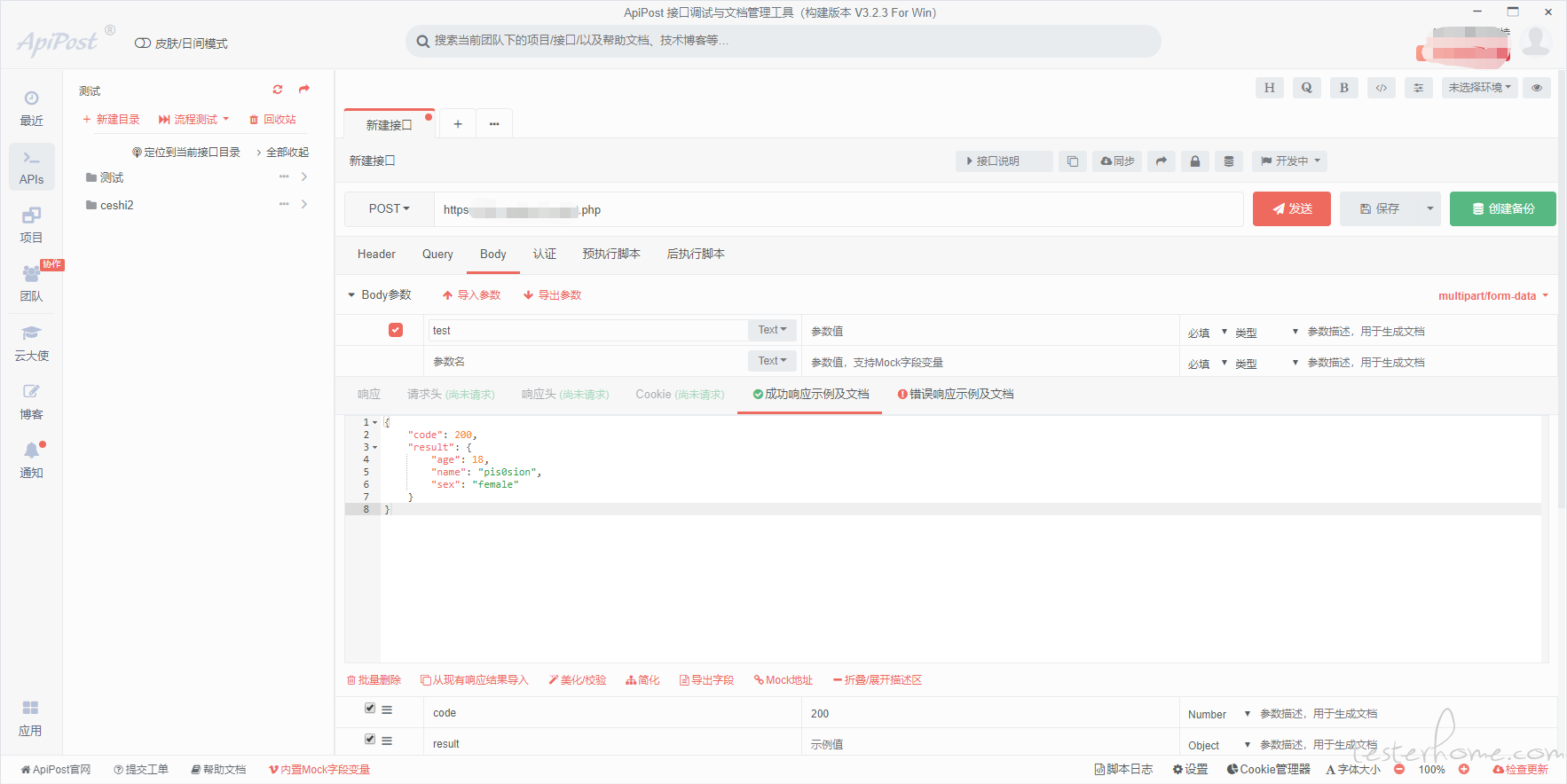The width and height of the screenshot is (1567, 784).
Task: Click the sliders settings toolbar icon
Action: pos(1418,88)
